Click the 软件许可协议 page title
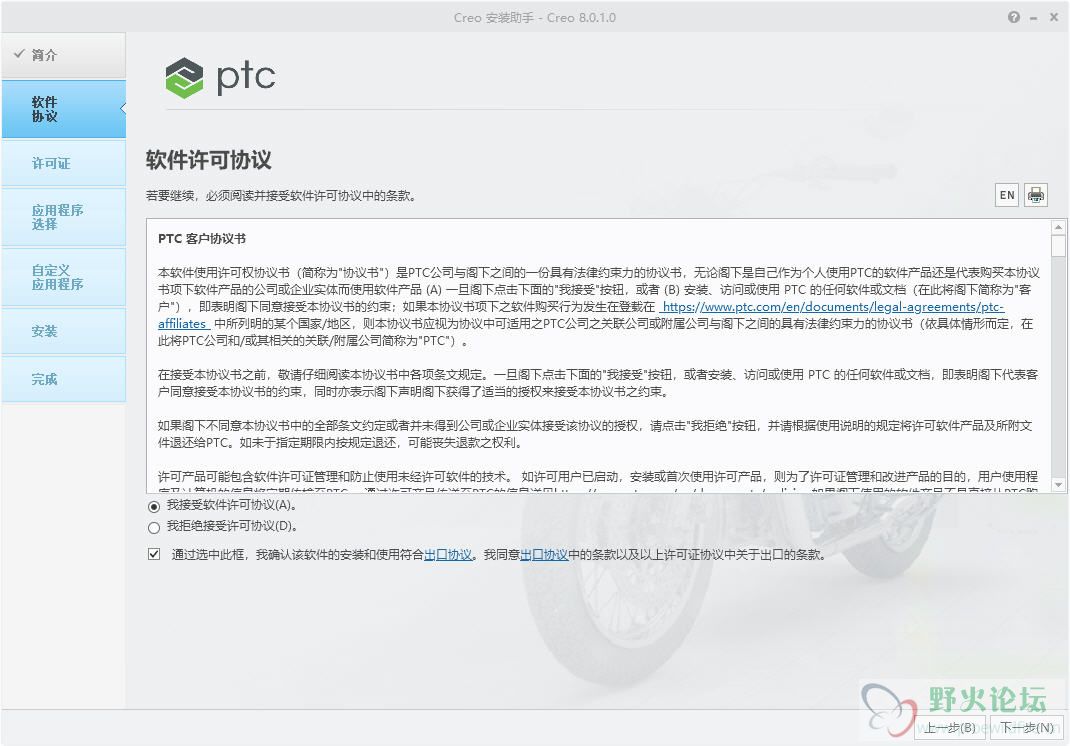Image resolution: width=1070 pixels, height=746 pixels. tap(209, 160)
